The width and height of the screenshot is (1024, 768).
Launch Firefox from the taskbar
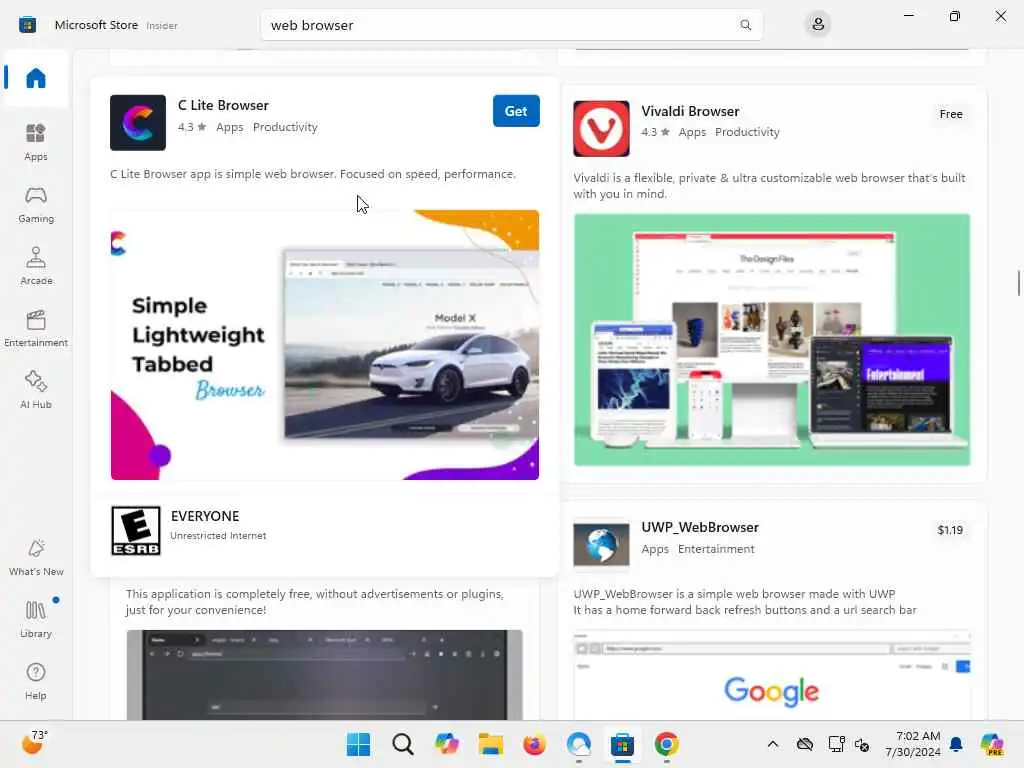click(534, 744)
